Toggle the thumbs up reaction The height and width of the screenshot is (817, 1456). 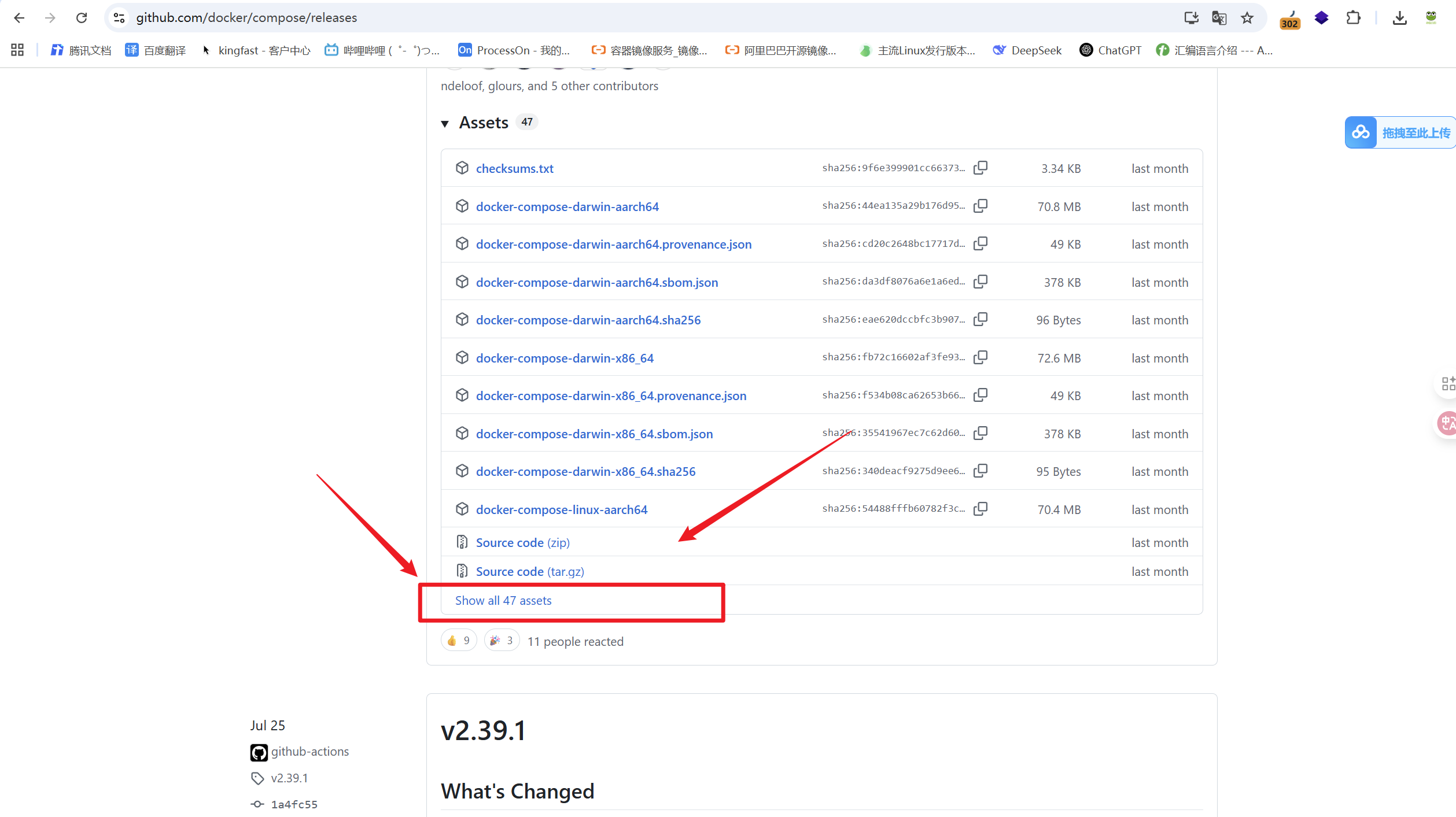pos(459,641)
